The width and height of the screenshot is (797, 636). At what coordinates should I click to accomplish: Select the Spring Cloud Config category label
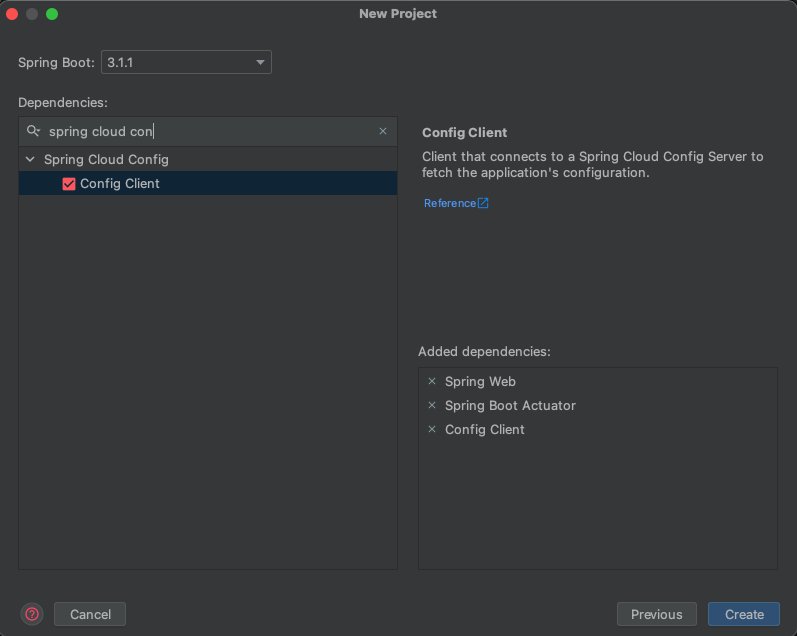106,160
